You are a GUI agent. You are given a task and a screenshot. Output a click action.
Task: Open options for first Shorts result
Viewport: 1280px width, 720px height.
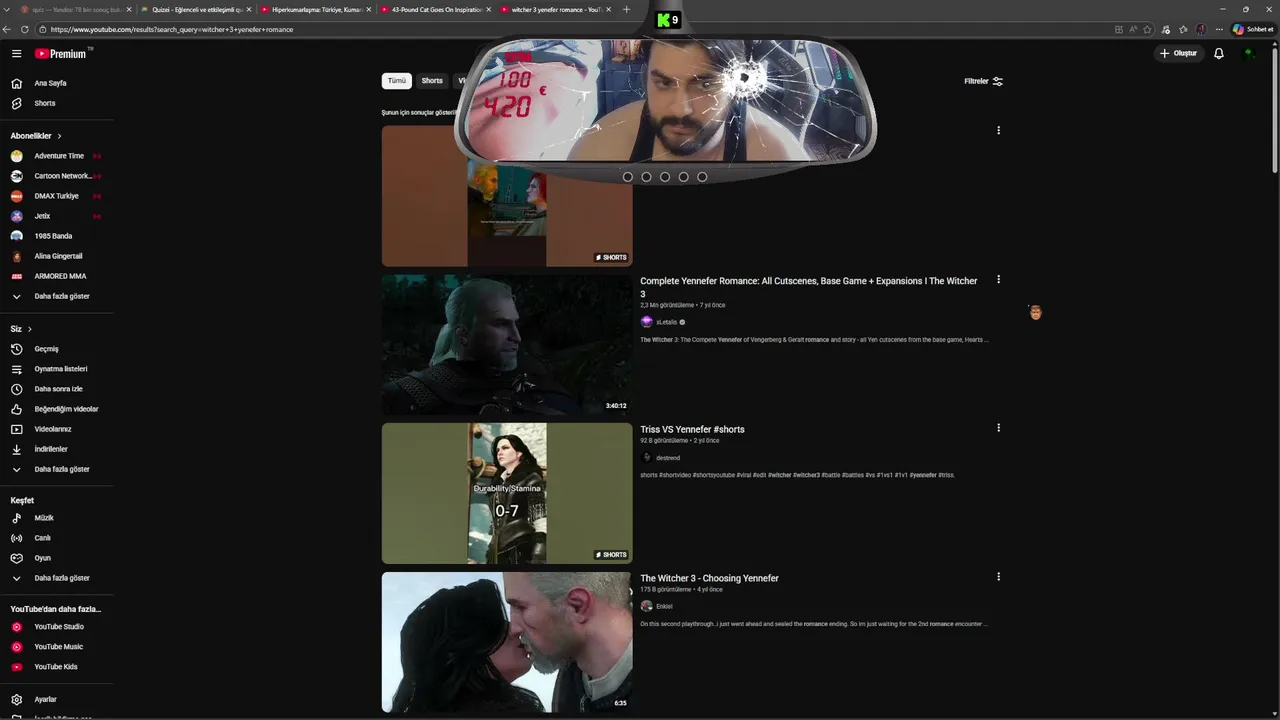[998, 130]
